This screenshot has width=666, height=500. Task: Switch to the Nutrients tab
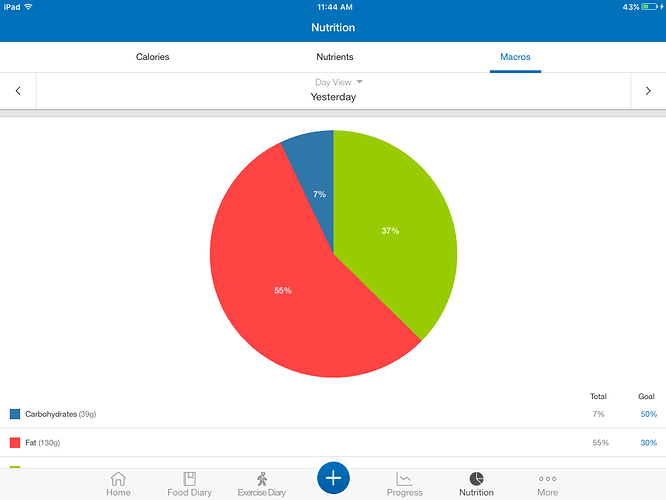335,57
